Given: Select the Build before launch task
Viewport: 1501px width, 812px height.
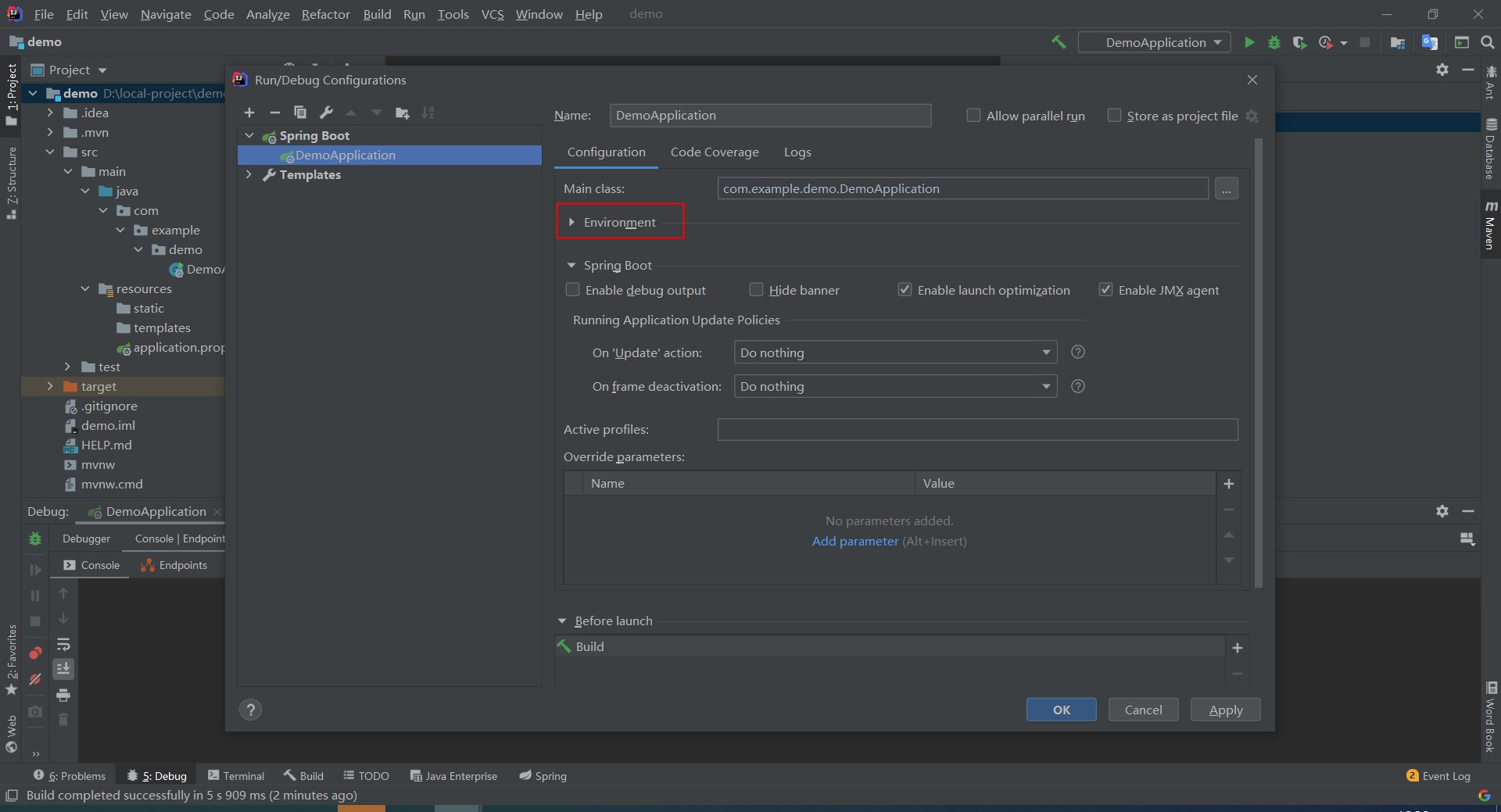Looking at the screenshot, I should [889, 646].
